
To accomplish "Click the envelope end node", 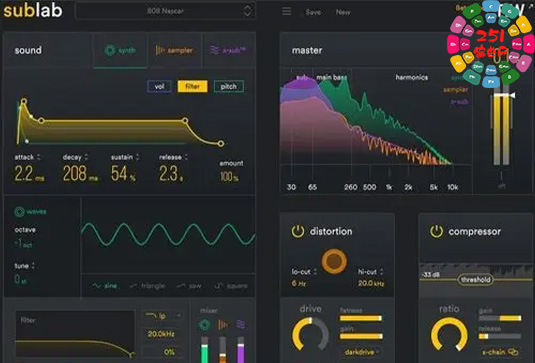I will click(221, 144).
